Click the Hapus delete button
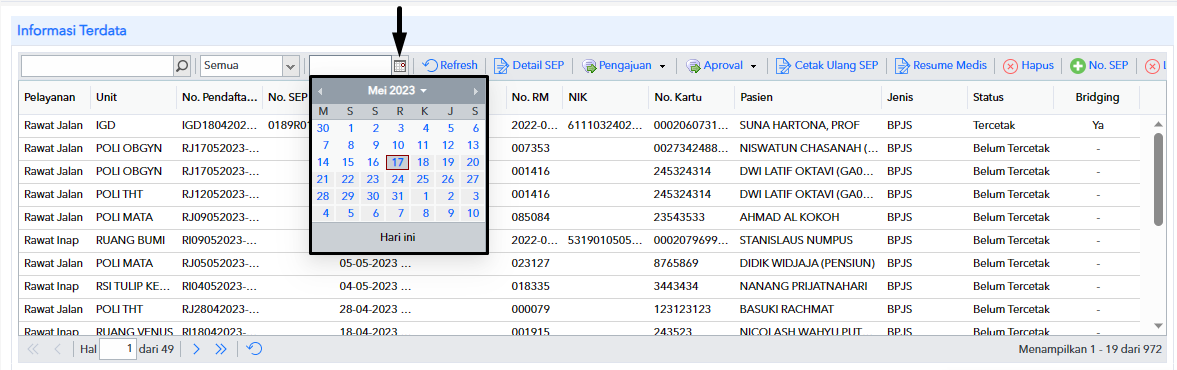 click(1029, 65)
